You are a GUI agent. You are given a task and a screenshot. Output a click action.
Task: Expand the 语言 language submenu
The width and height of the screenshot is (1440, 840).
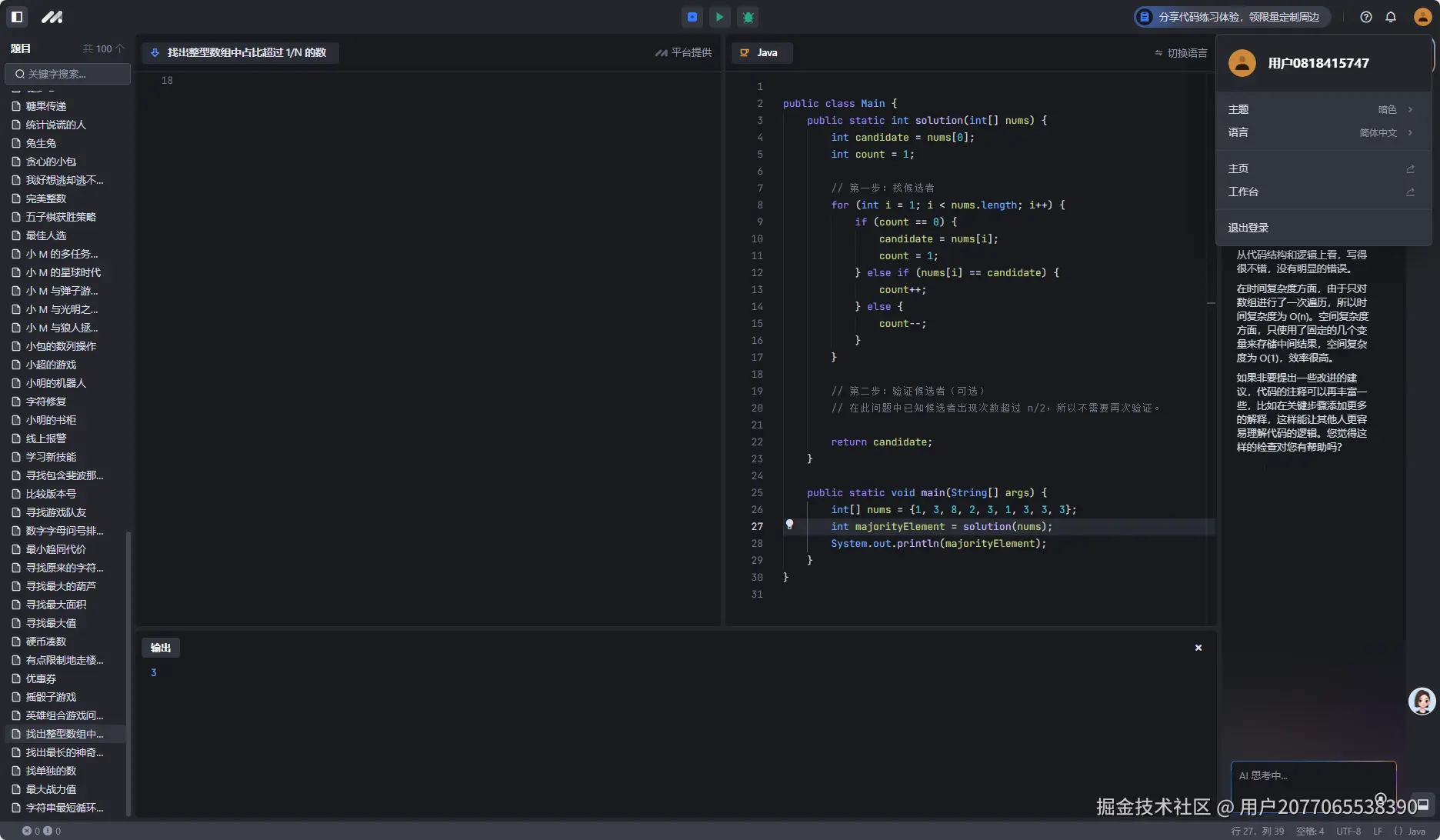tap(1321, 132)
